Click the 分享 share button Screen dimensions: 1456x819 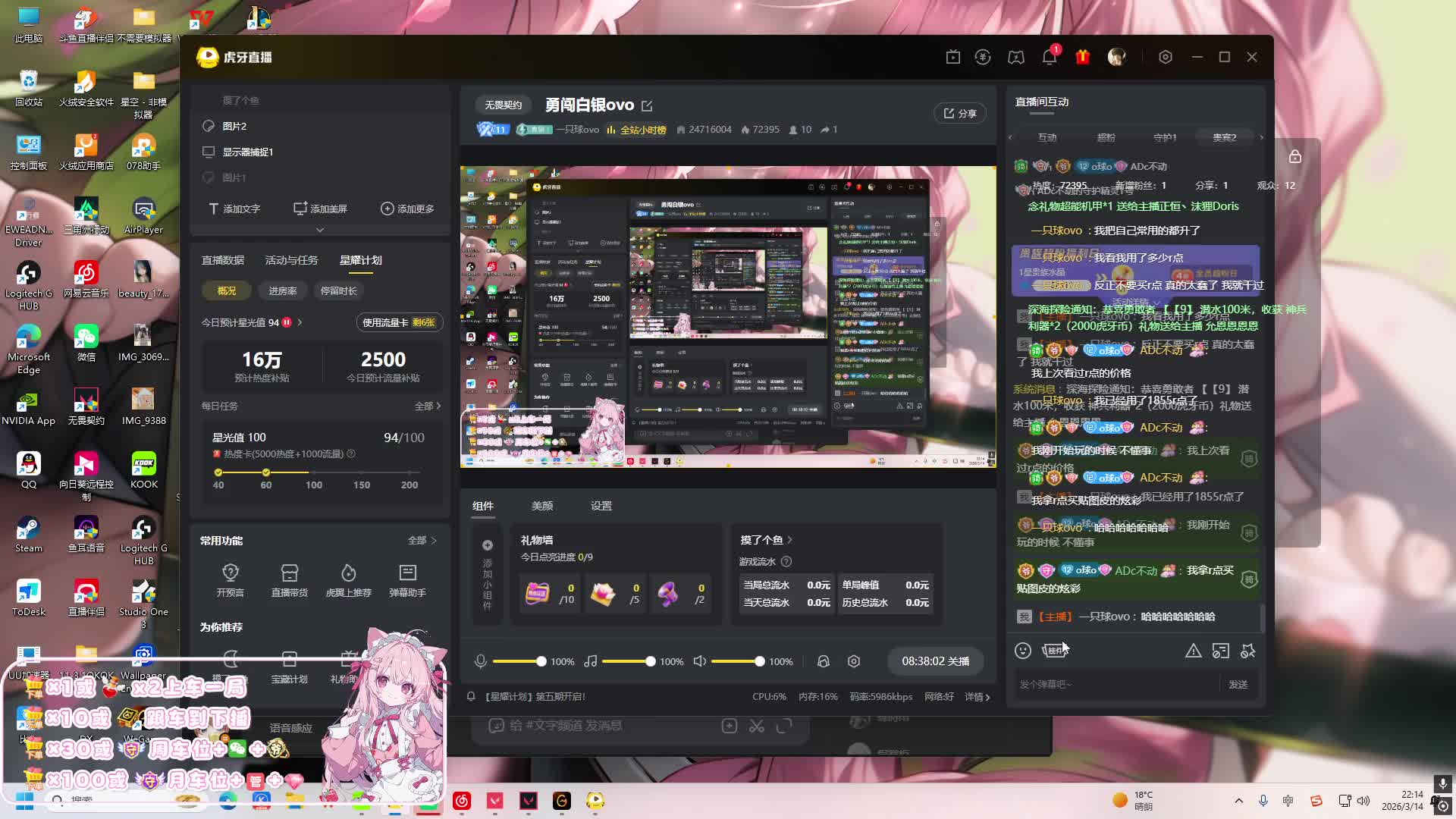tap(960, 114)
